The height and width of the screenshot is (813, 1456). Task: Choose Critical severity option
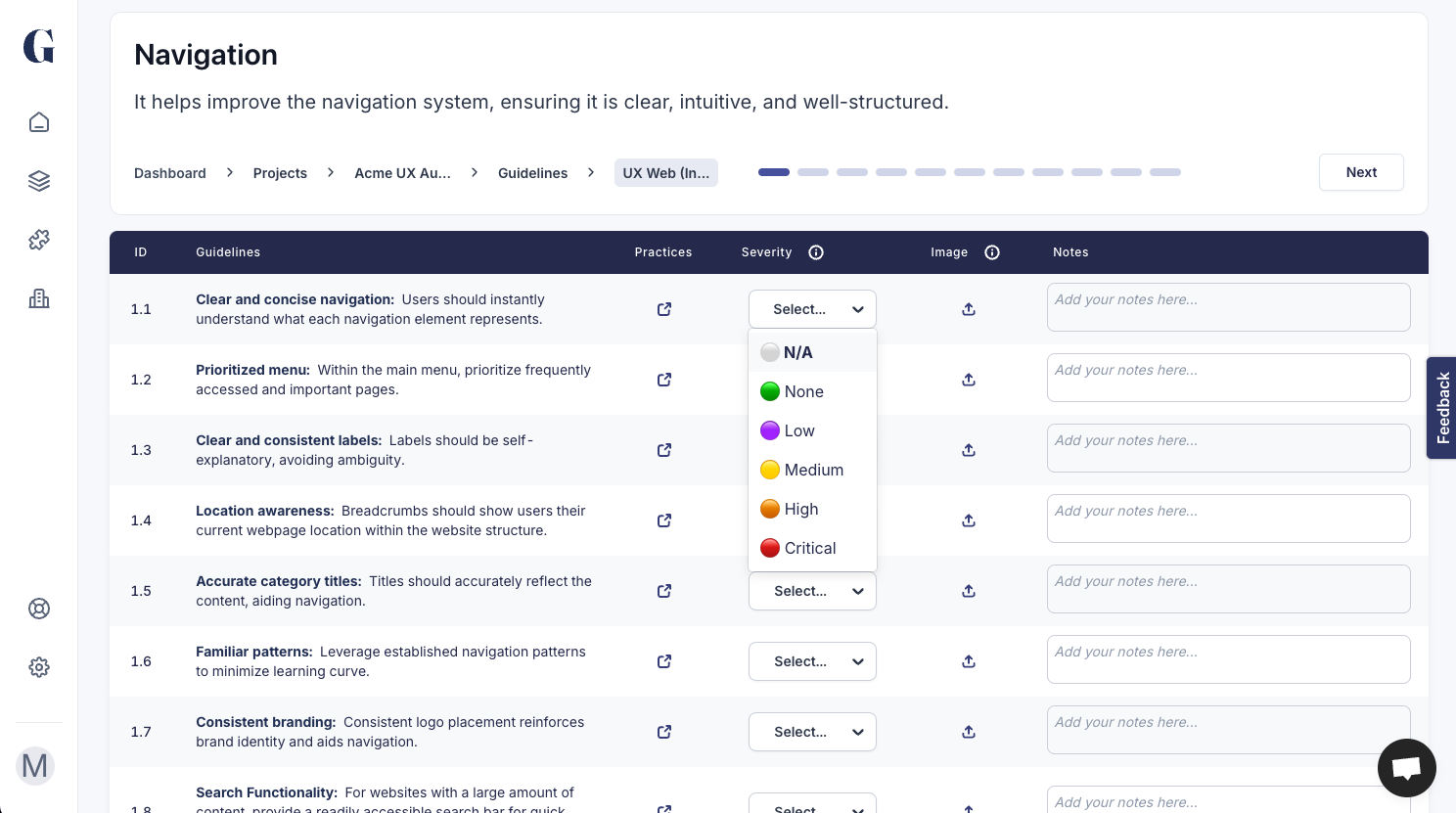pyautogui.click(x=812, y=548)
